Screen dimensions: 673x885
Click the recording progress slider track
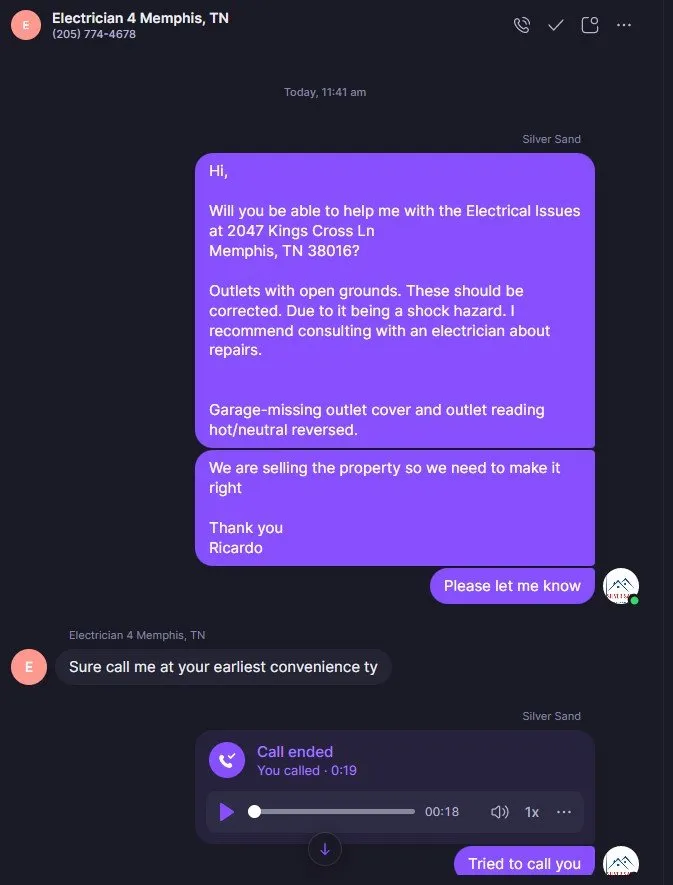334,812
